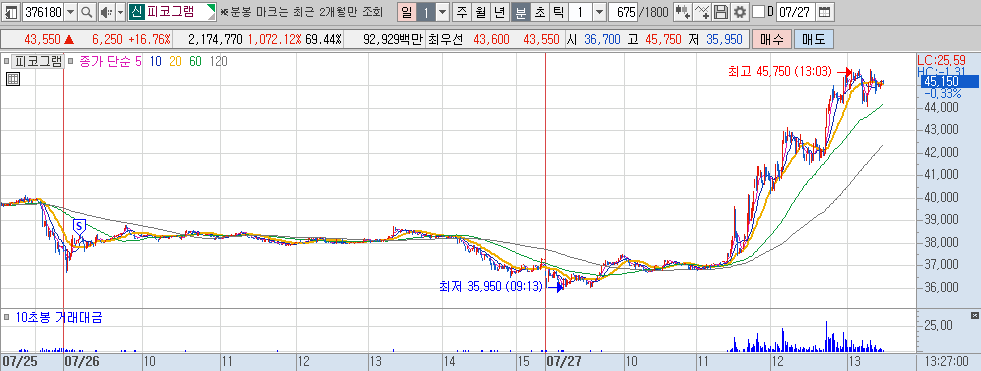Switch to the 주 weekly chart tab
The width and height of the screenshot is (981, 371).
tap(462, 12)
